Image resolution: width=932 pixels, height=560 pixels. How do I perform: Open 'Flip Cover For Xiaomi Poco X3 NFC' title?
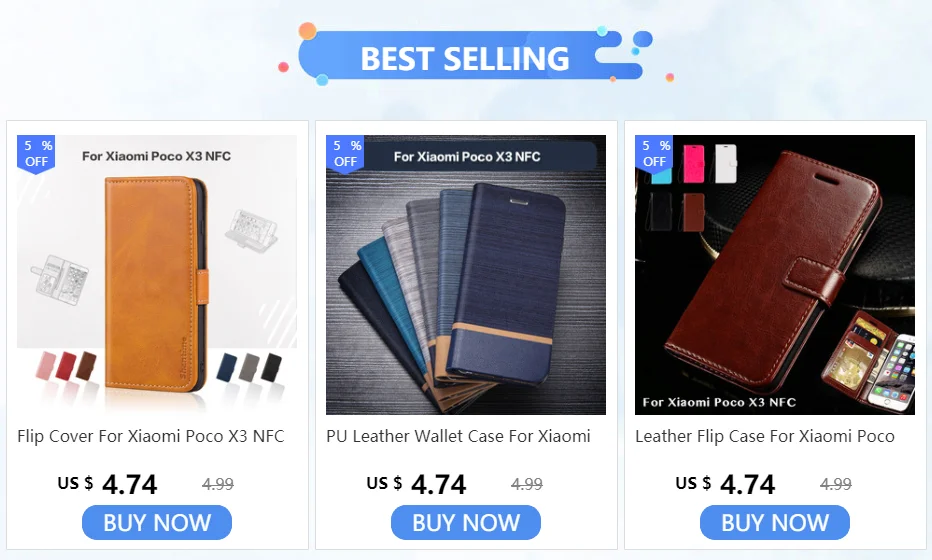(x=151, y=436)
